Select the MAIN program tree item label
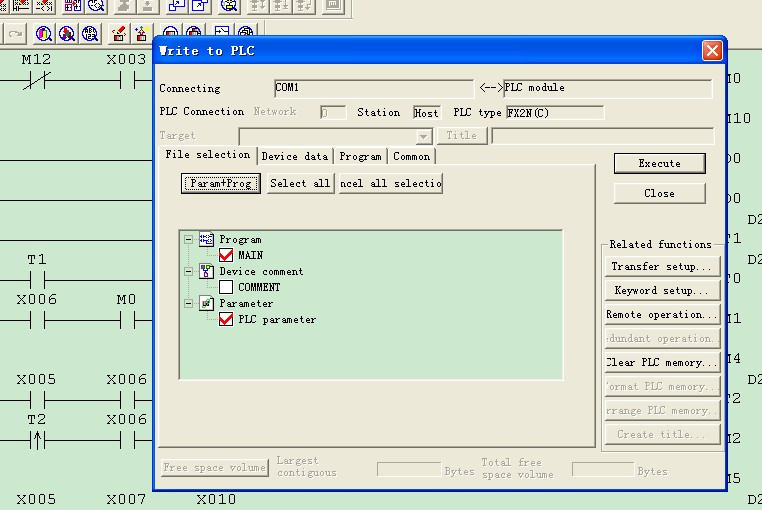Screen dimensions: 762x510 pos(250,255)
